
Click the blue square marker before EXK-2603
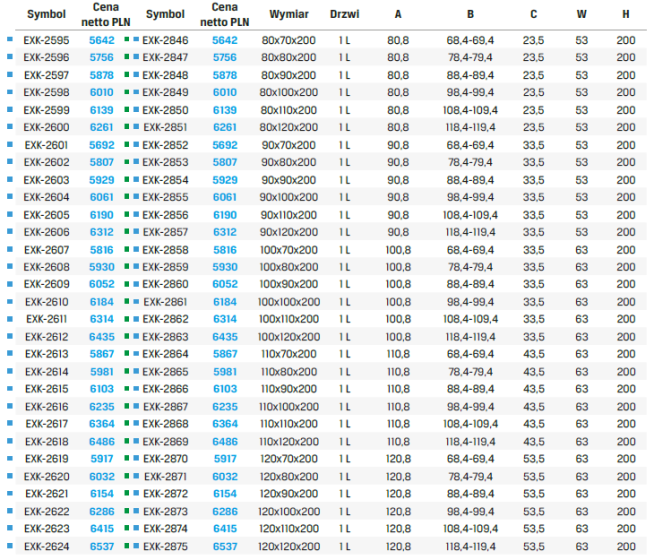click(10, 180)
